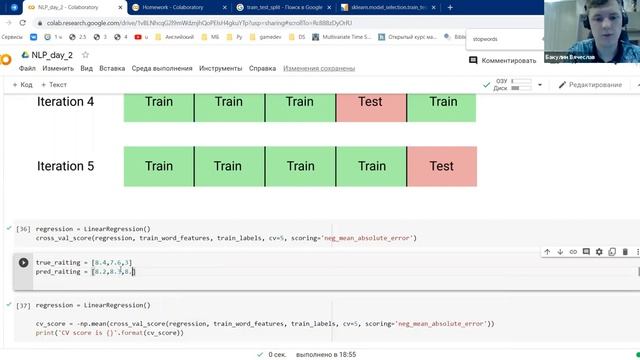Click the print CV score line in cell 37
Viewport: 640px width, 360px height.
point(109,333)
